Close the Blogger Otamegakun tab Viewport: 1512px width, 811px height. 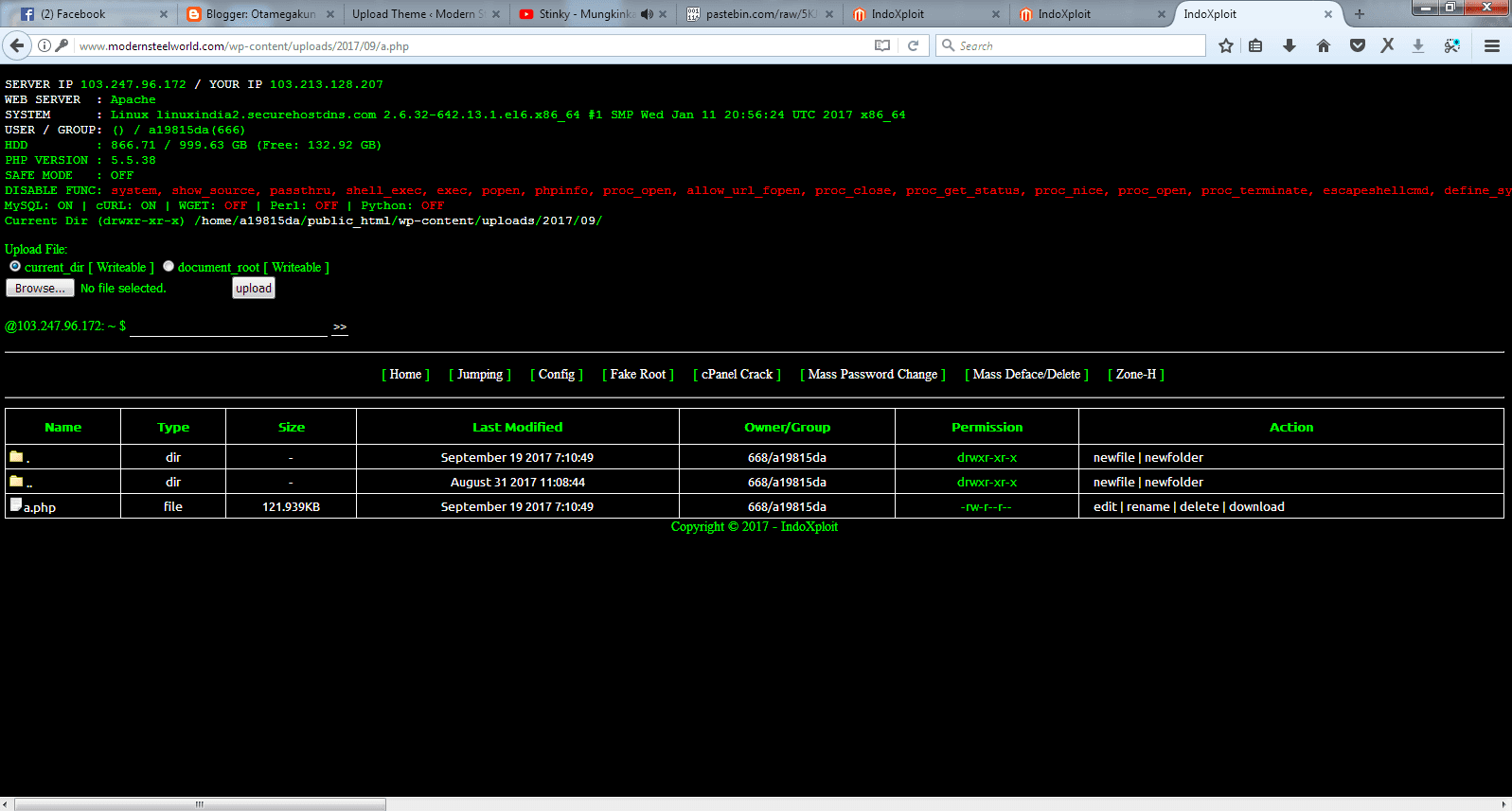[330, 14]
